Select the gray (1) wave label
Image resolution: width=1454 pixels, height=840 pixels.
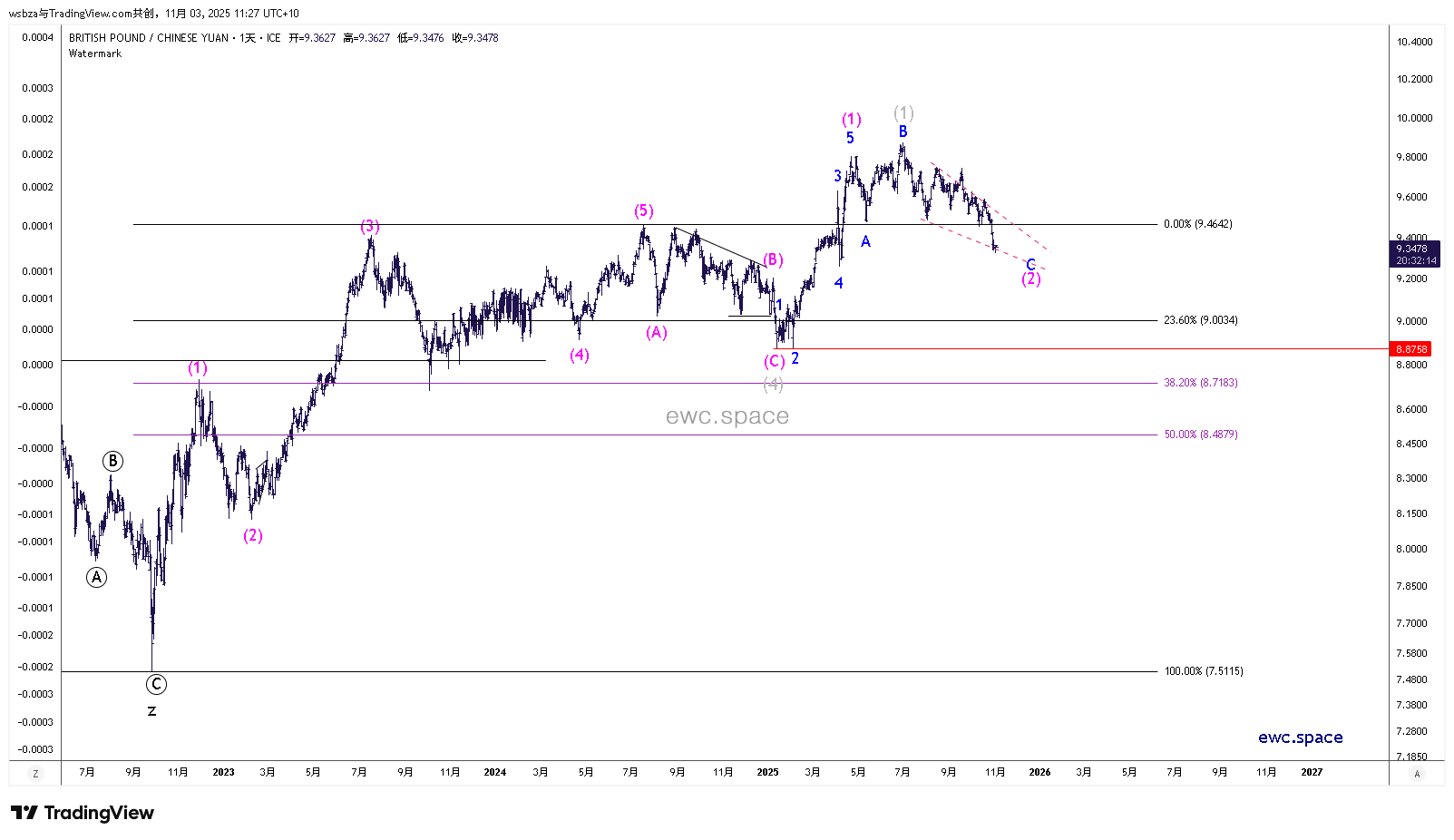point(903,112)
